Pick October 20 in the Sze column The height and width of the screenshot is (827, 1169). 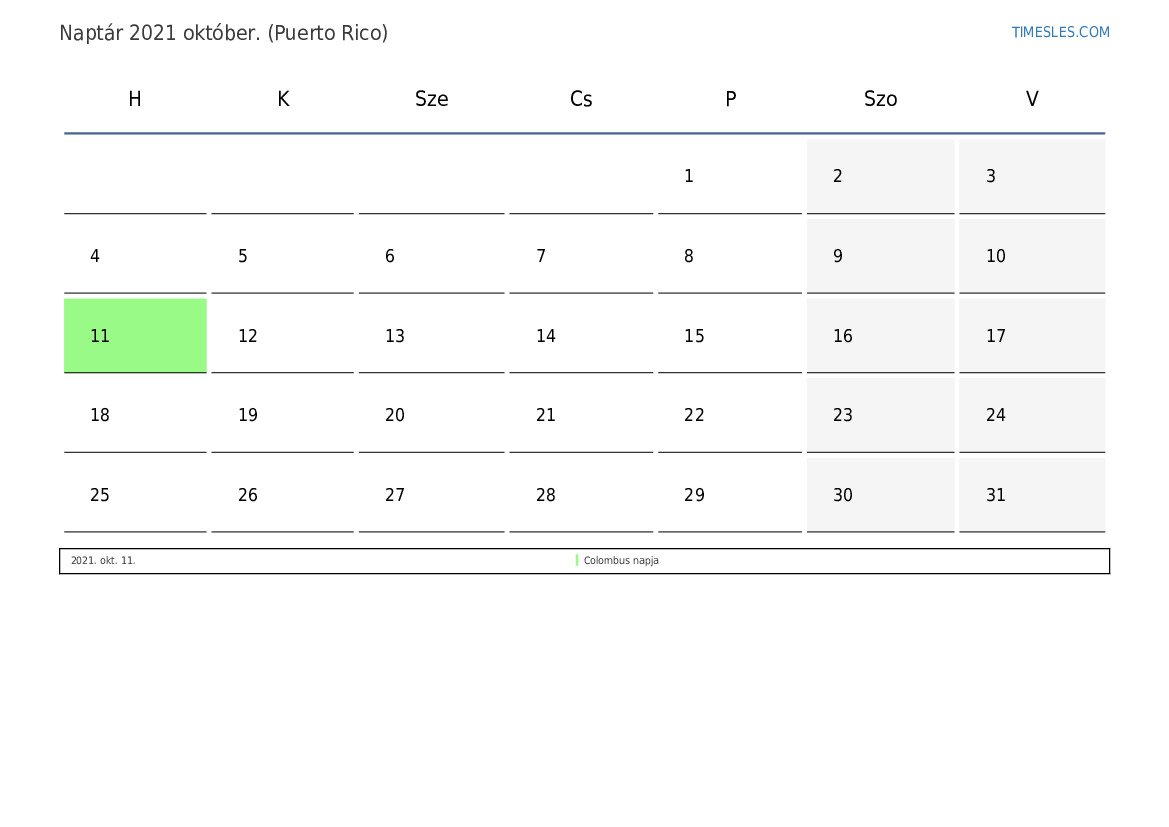pyautogui.click(x=431, y=415)
